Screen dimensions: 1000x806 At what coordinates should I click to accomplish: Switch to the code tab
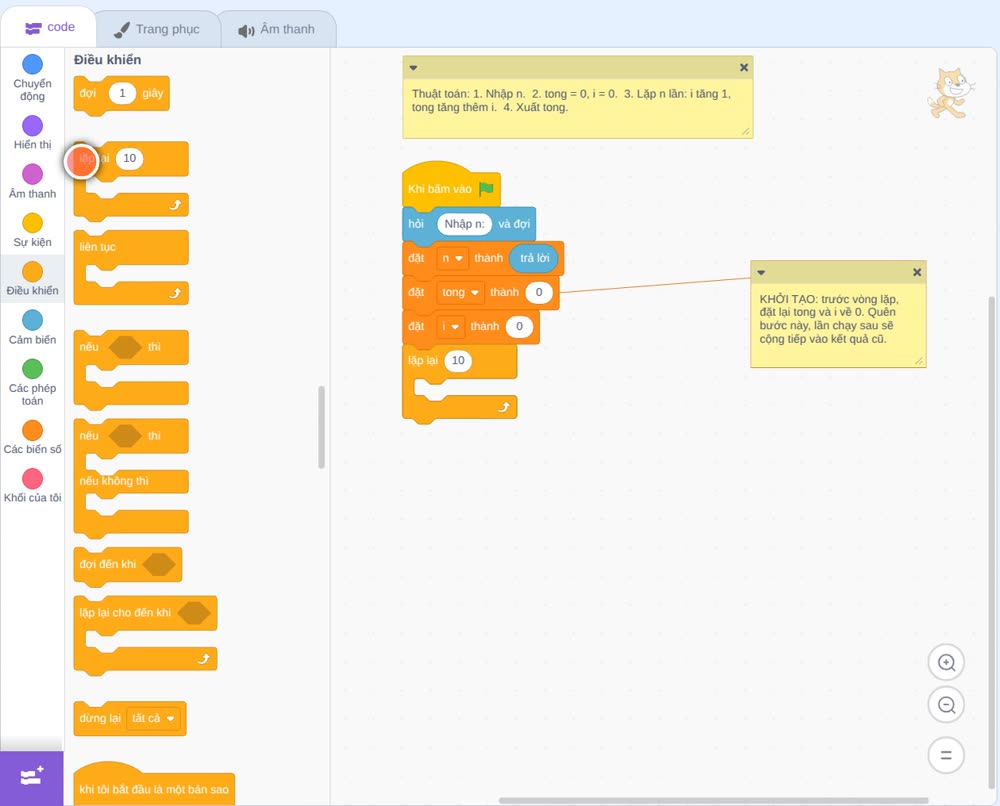pyautogui.click(x=50, y=27)
